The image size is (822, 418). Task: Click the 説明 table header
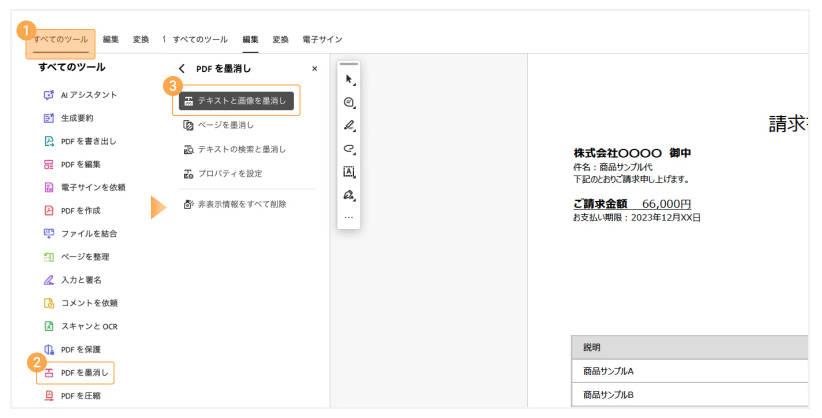click(591, 347)
